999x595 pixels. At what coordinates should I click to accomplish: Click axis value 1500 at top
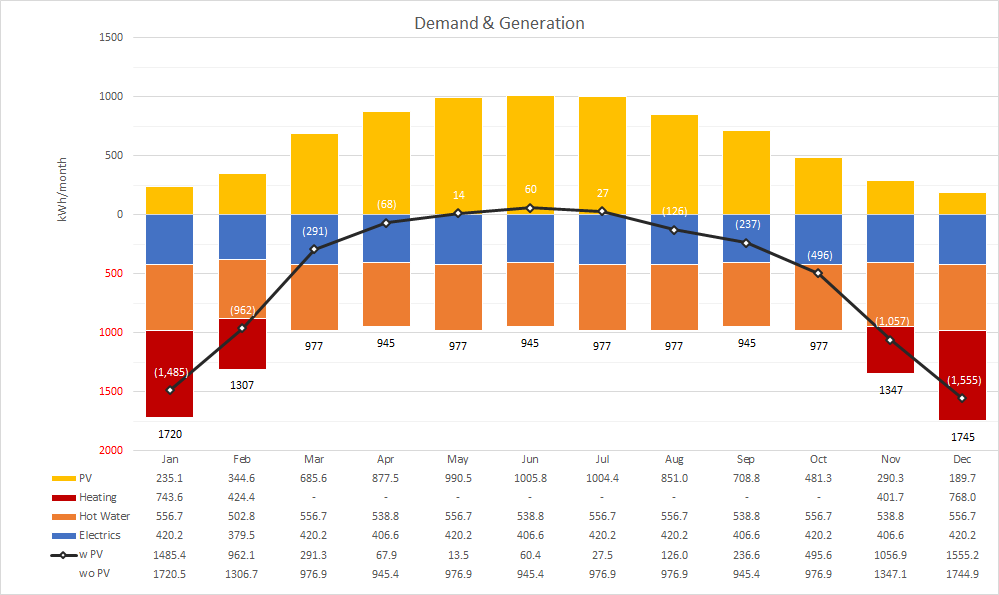pos(111,38)
